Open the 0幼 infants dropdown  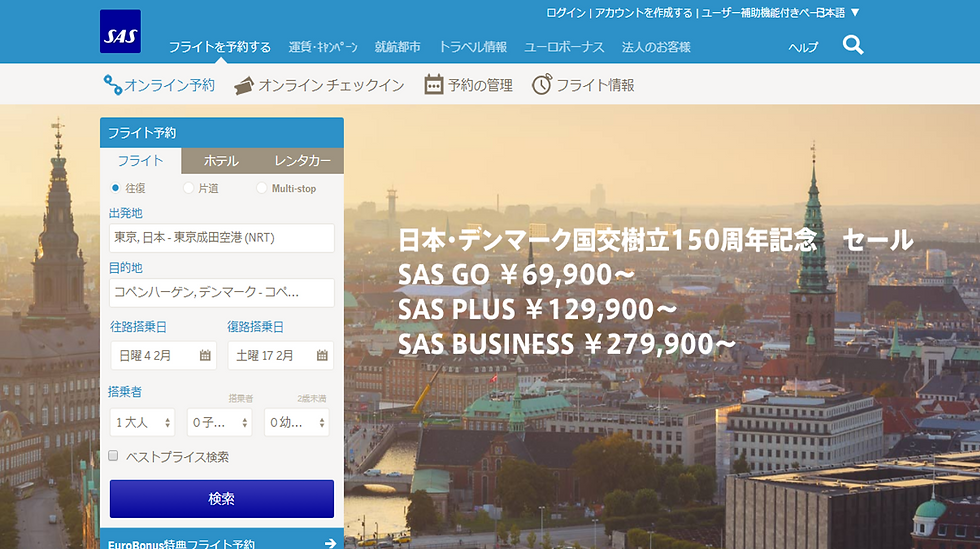pos(296,423)
